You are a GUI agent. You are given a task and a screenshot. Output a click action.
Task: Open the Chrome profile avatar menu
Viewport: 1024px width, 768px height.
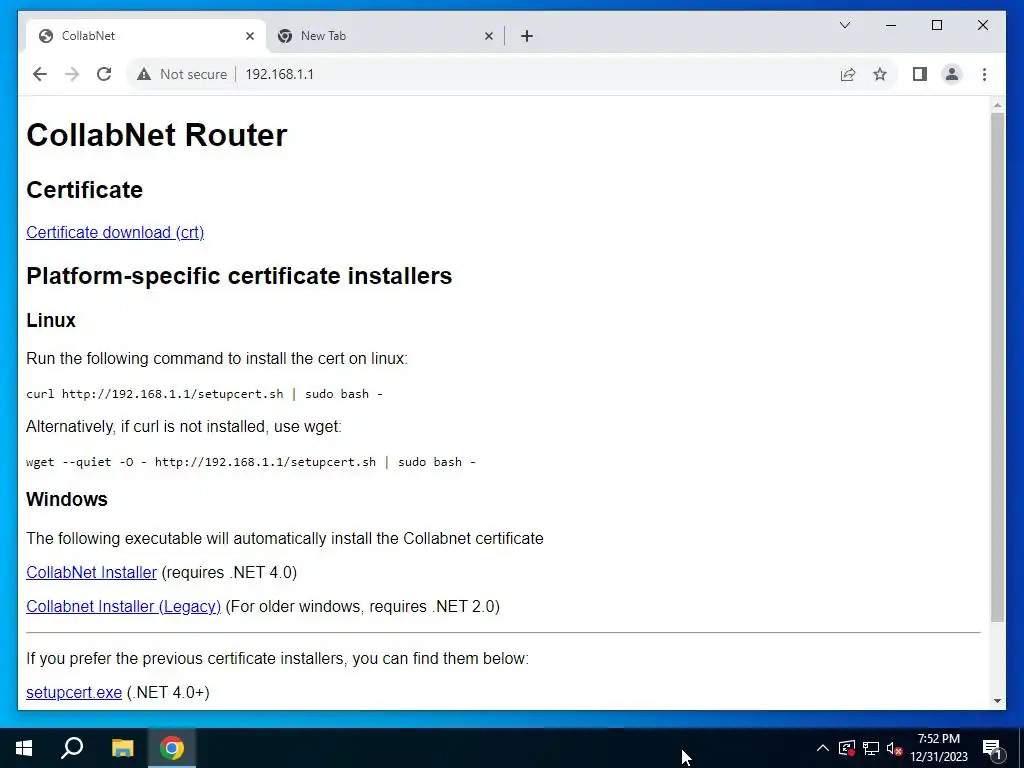click(x=952, y=74)
